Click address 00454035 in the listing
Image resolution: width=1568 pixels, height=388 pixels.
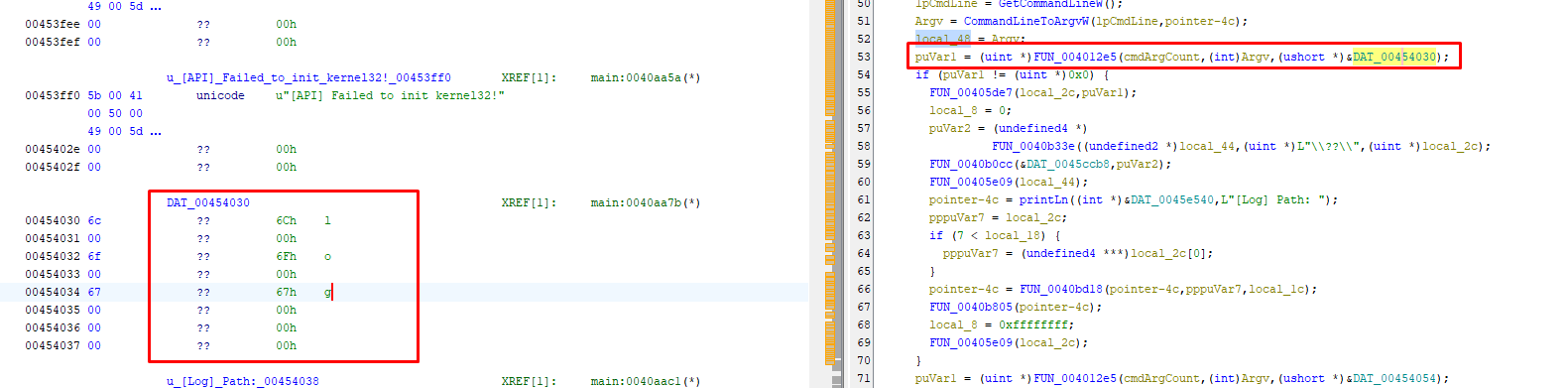click(x=53, y=310)
